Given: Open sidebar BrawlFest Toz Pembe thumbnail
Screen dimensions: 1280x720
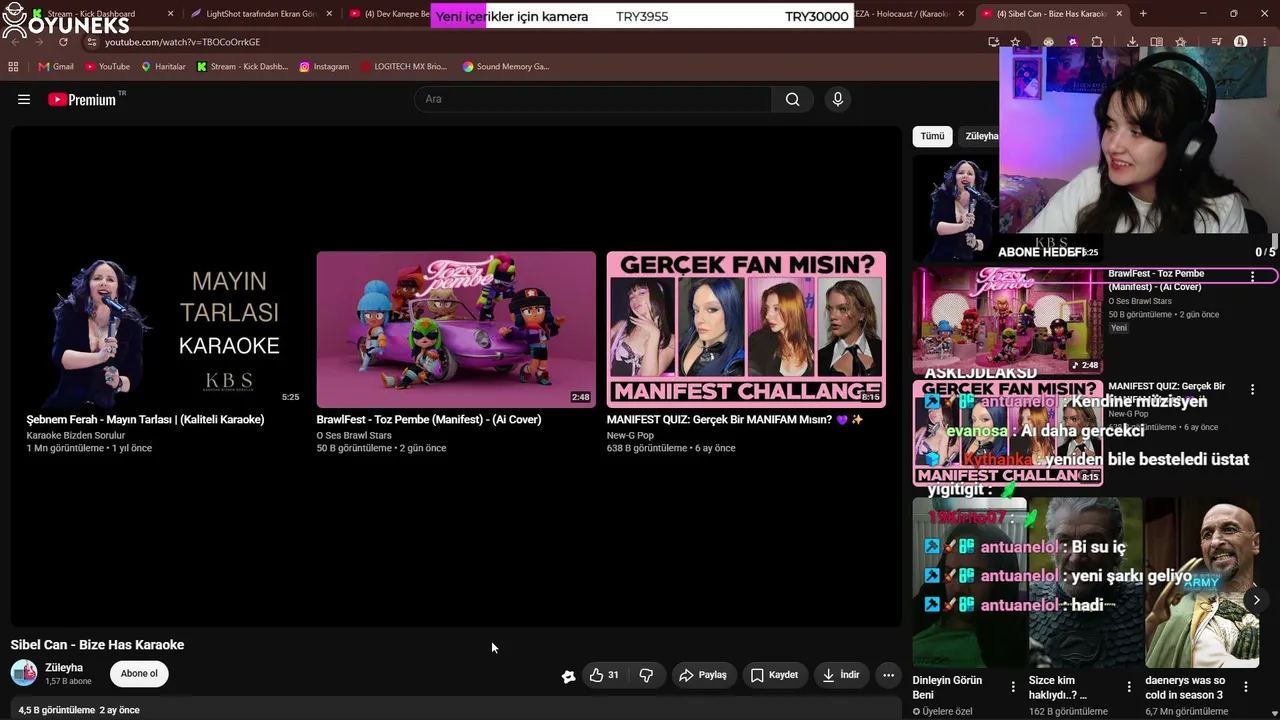Looking at the screenshot, I should [1008, 321].
